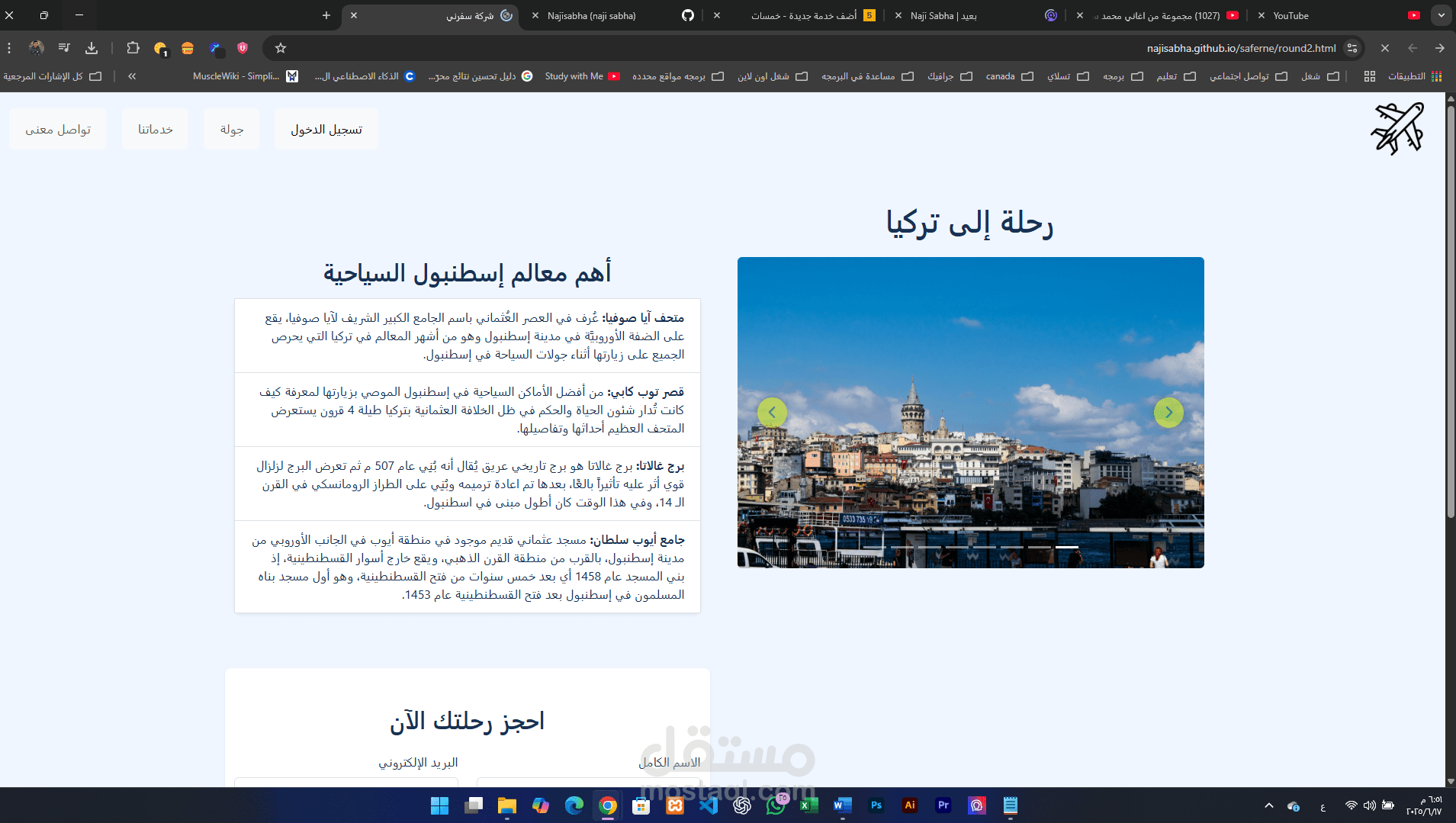Click the red shield extension icon
This screenshot has height=823, width=1456.
(243, 48)
